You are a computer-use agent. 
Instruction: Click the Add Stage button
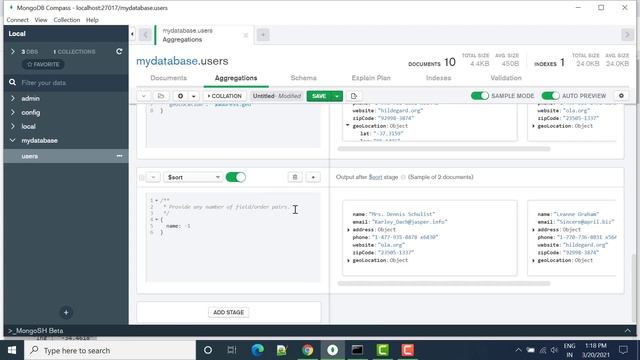click(229, 312)
